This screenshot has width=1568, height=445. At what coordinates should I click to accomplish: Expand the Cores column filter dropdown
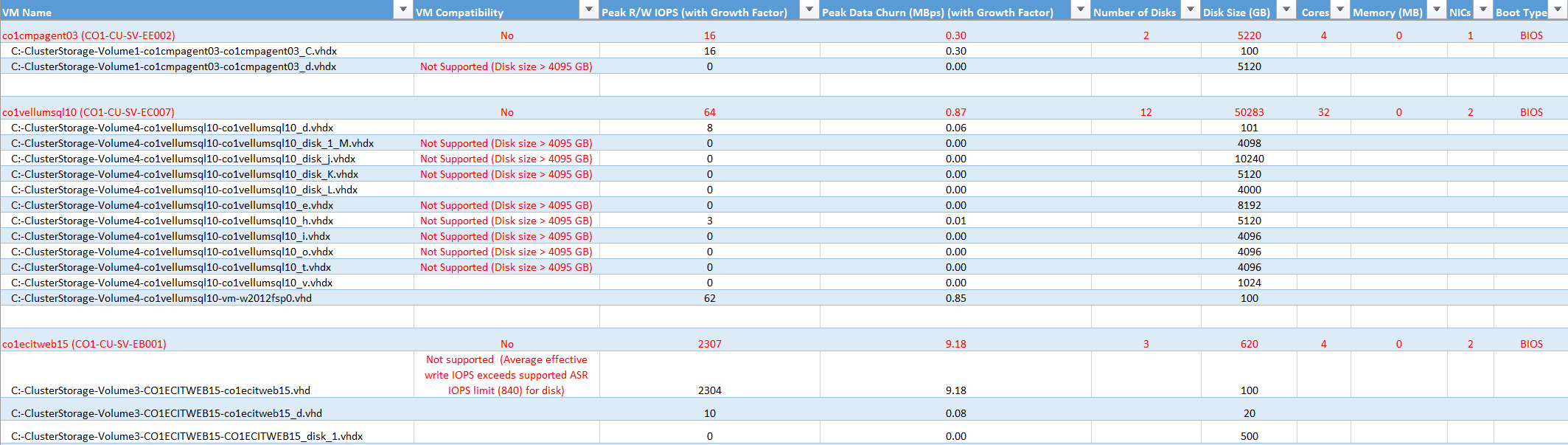coord(1339,10)
